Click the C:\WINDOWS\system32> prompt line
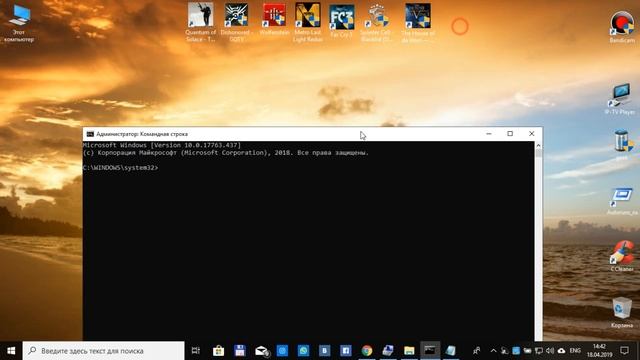 [x=120, y=167]
